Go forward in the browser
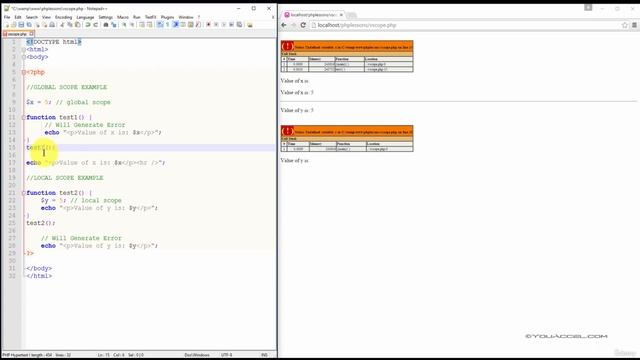Viewport: 640px width, 360px height. [x=293, y=25]
